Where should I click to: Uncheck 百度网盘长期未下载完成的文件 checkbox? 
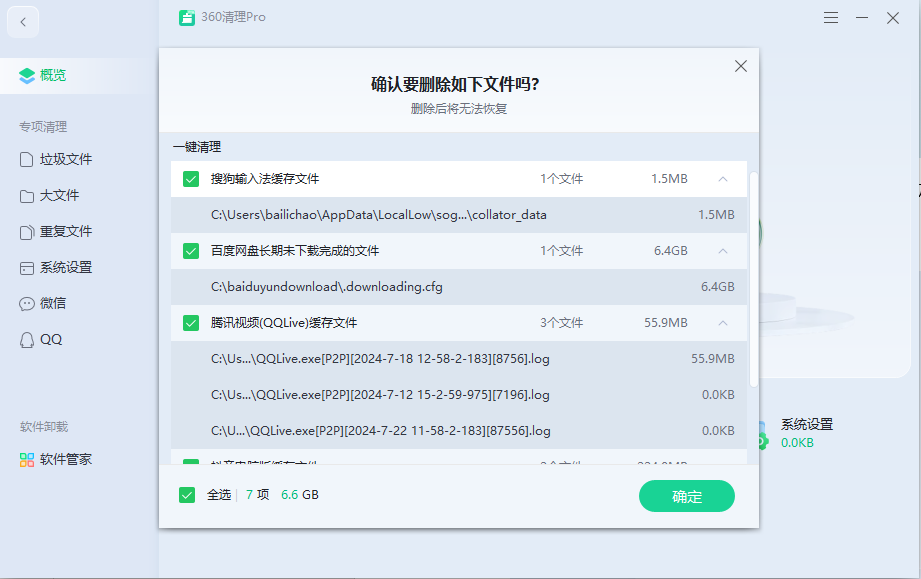191,251
